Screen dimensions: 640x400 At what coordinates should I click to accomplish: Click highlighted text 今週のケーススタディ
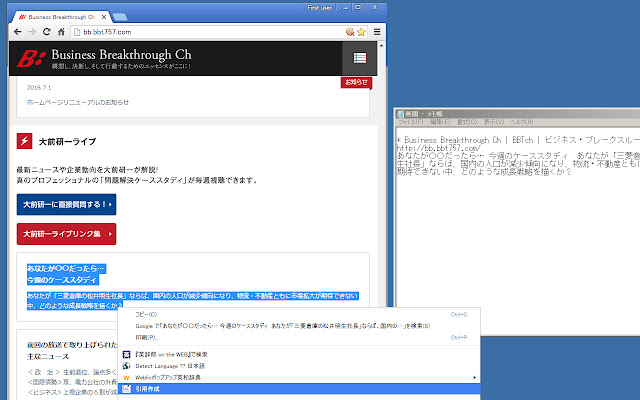[x=62, y=280]
